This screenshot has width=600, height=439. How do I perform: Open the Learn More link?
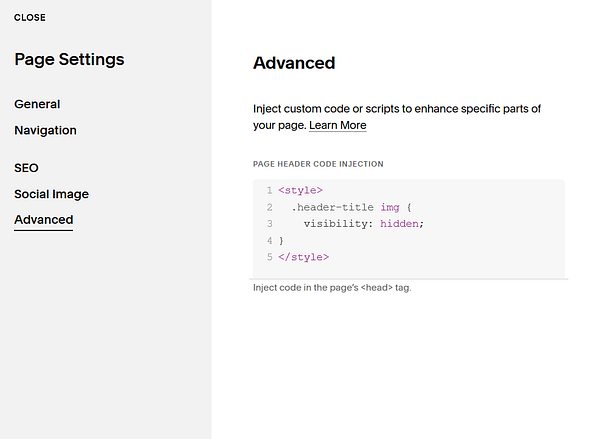pyautogui.click(x=338, y=126)
